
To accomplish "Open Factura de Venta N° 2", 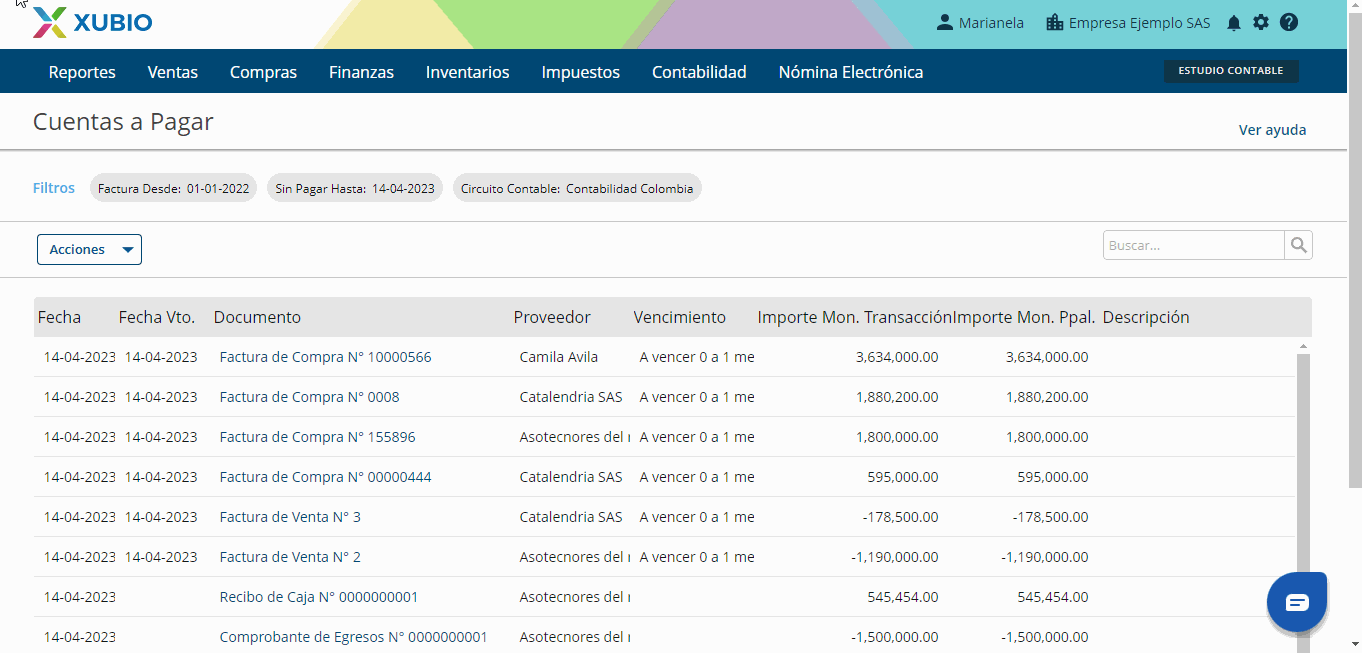I will click(x=290, y=557).
